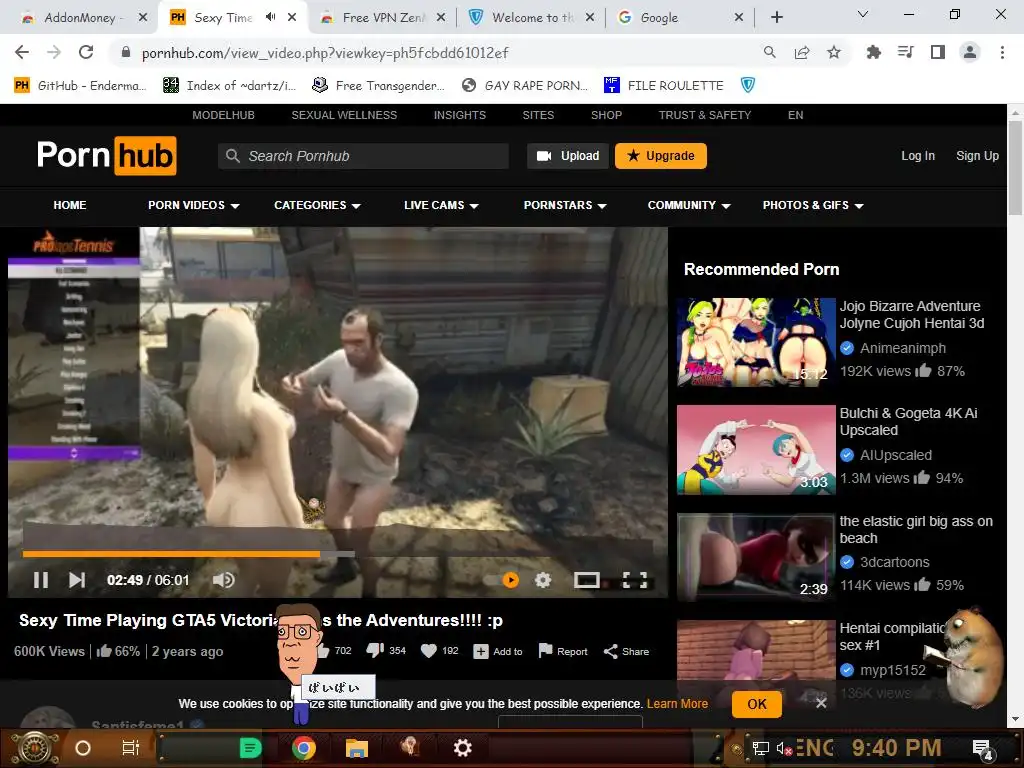Open a new browser tab
Image resolution: width=1024 pixels, height=768 pixels.
pos(776,18)
